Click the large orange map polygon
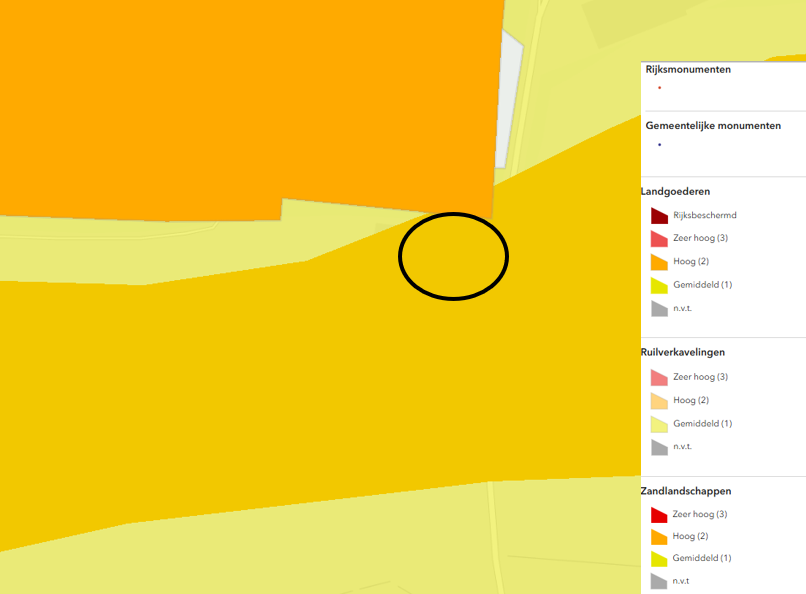This screenshot has width=806, height=594. pos(250,100)
